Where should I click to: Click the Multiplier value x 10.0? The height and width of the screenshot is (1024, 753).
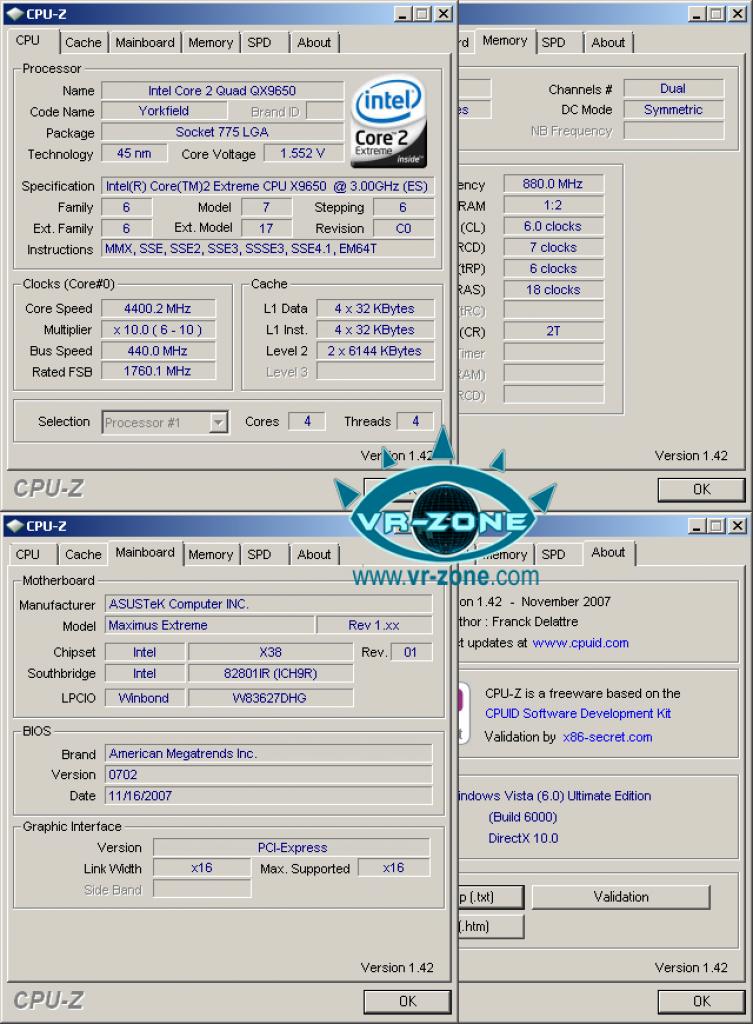click(x=157, y=330)
